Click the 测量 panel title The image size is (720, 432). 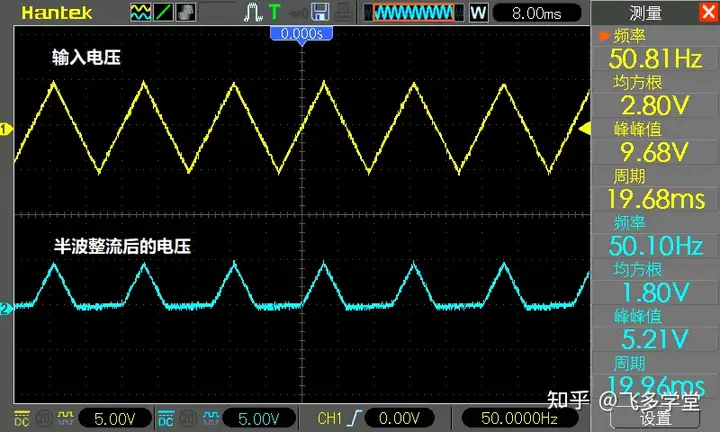[x=645, y=13]
